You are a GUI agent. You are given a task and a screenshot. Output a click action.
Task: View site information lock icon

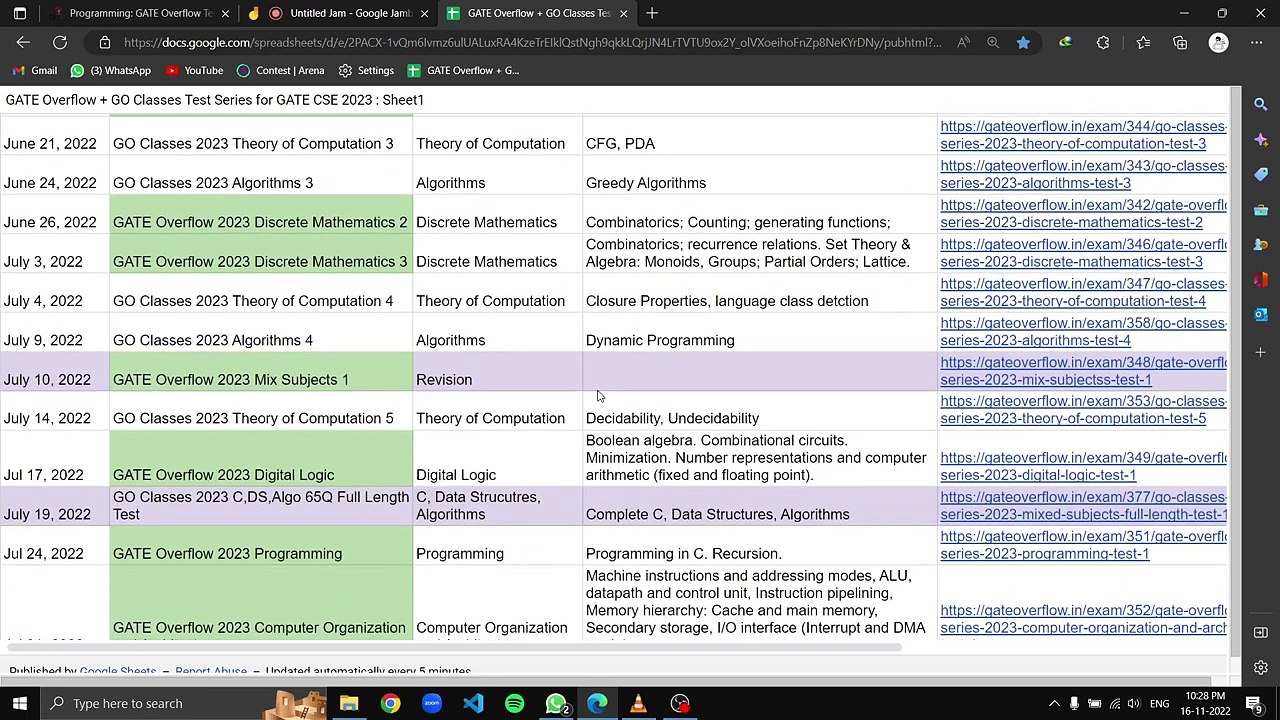104,43
